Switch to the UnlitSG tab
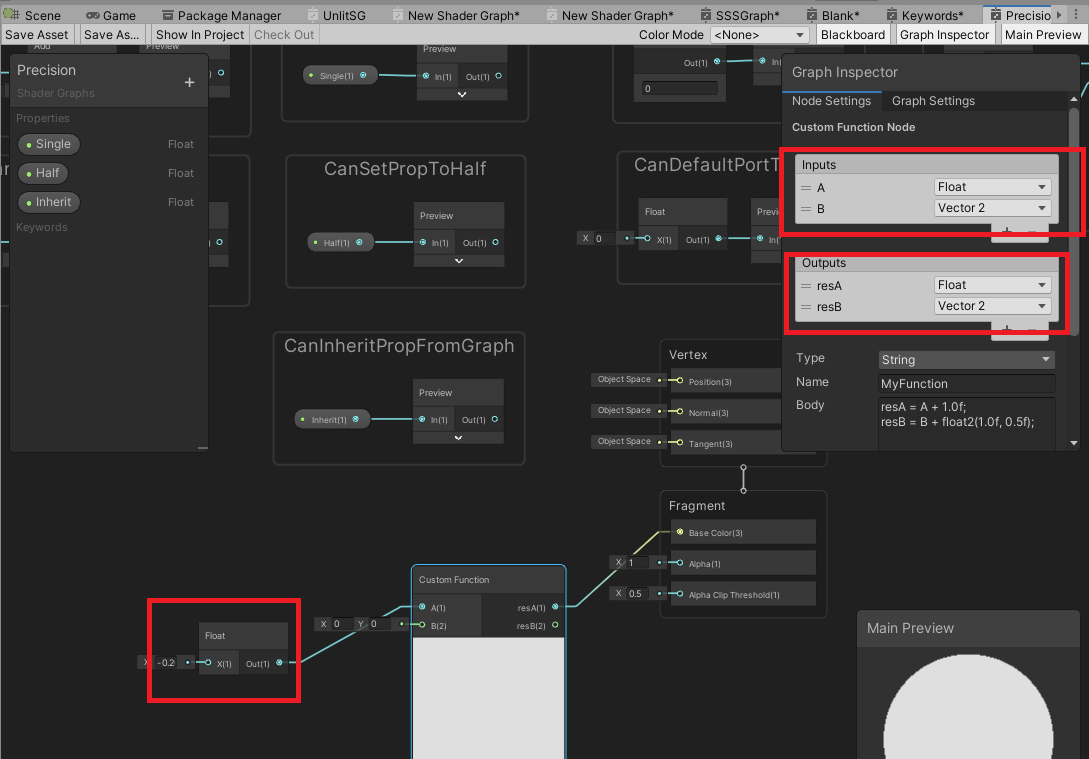 pyautogui.click(x=336, y=15)
